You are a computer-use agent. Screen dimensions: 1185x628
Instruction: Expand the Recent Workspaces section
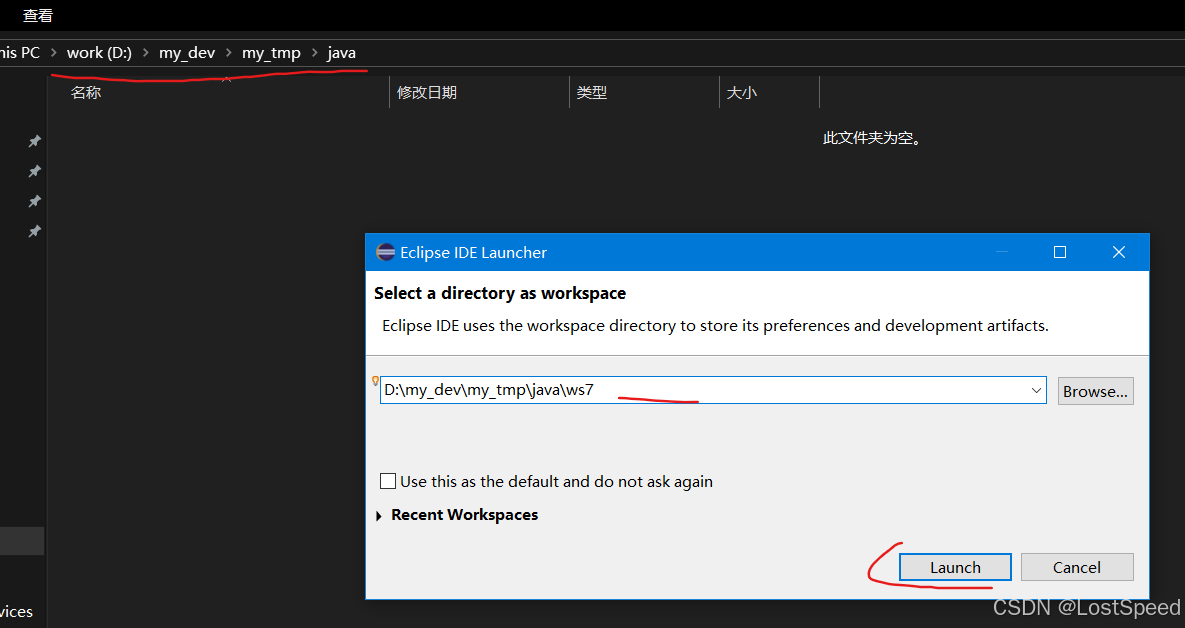click(x=379, y=516)
